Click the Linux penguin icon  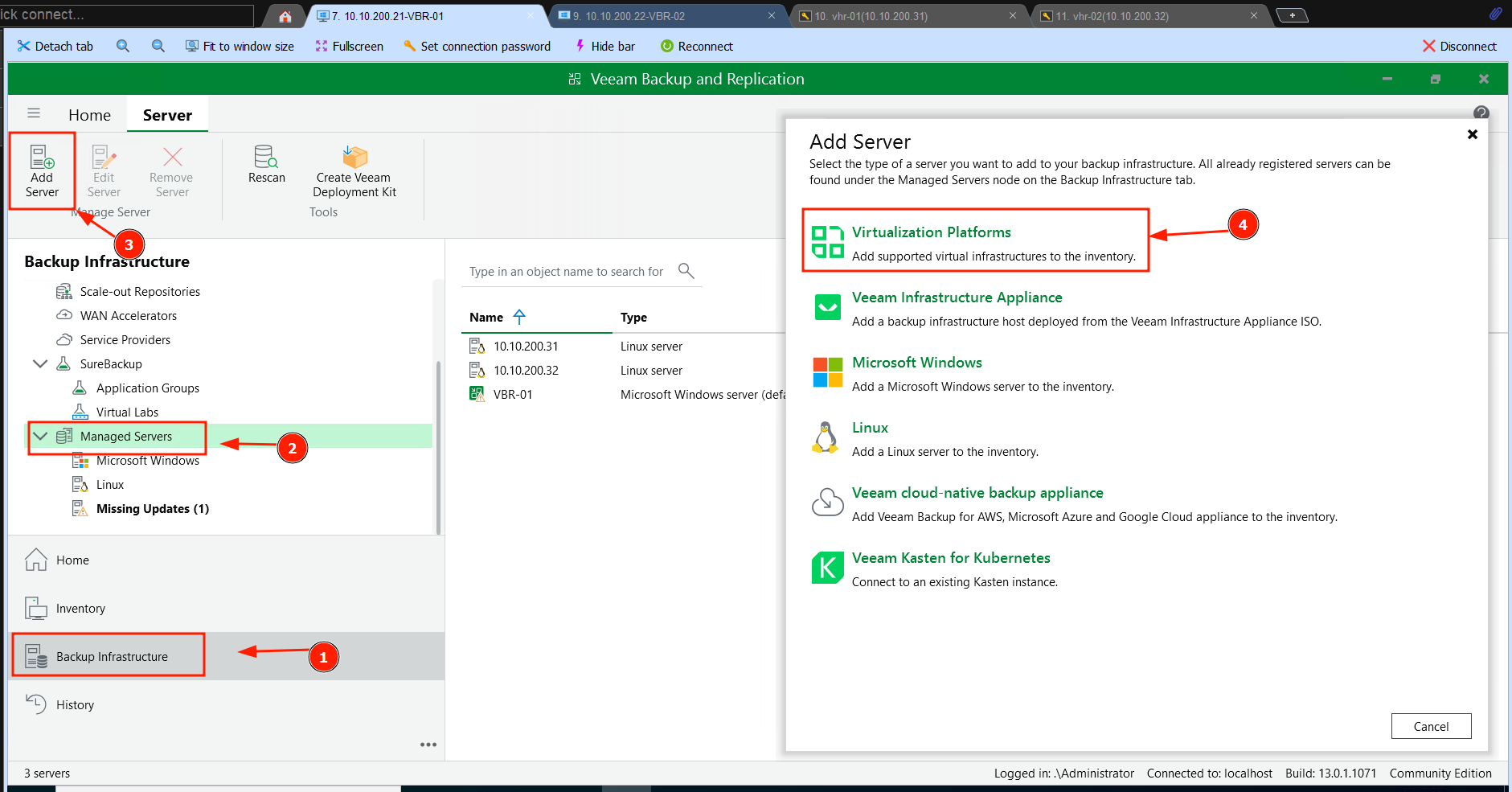click(826, 437)
